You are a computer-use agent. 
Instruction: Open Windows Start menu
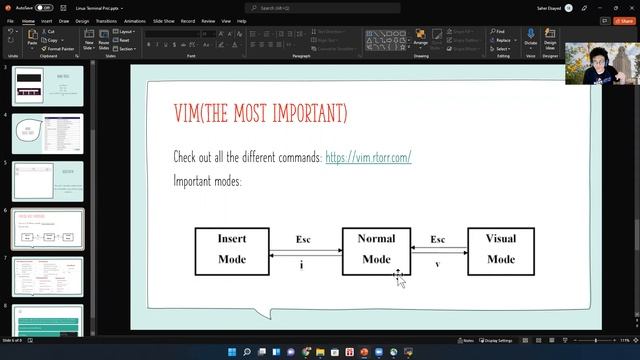point(232,352)
